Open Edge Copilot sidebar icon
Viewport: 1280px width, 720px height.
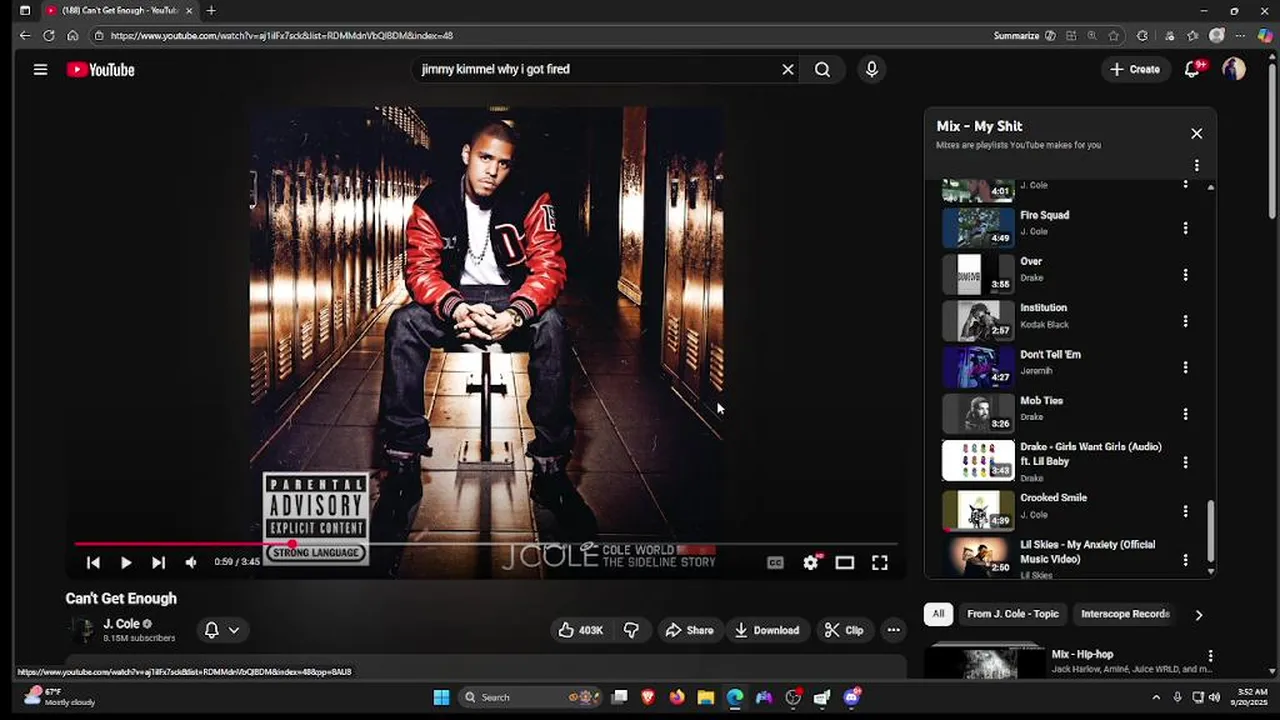coord(1265,36)
